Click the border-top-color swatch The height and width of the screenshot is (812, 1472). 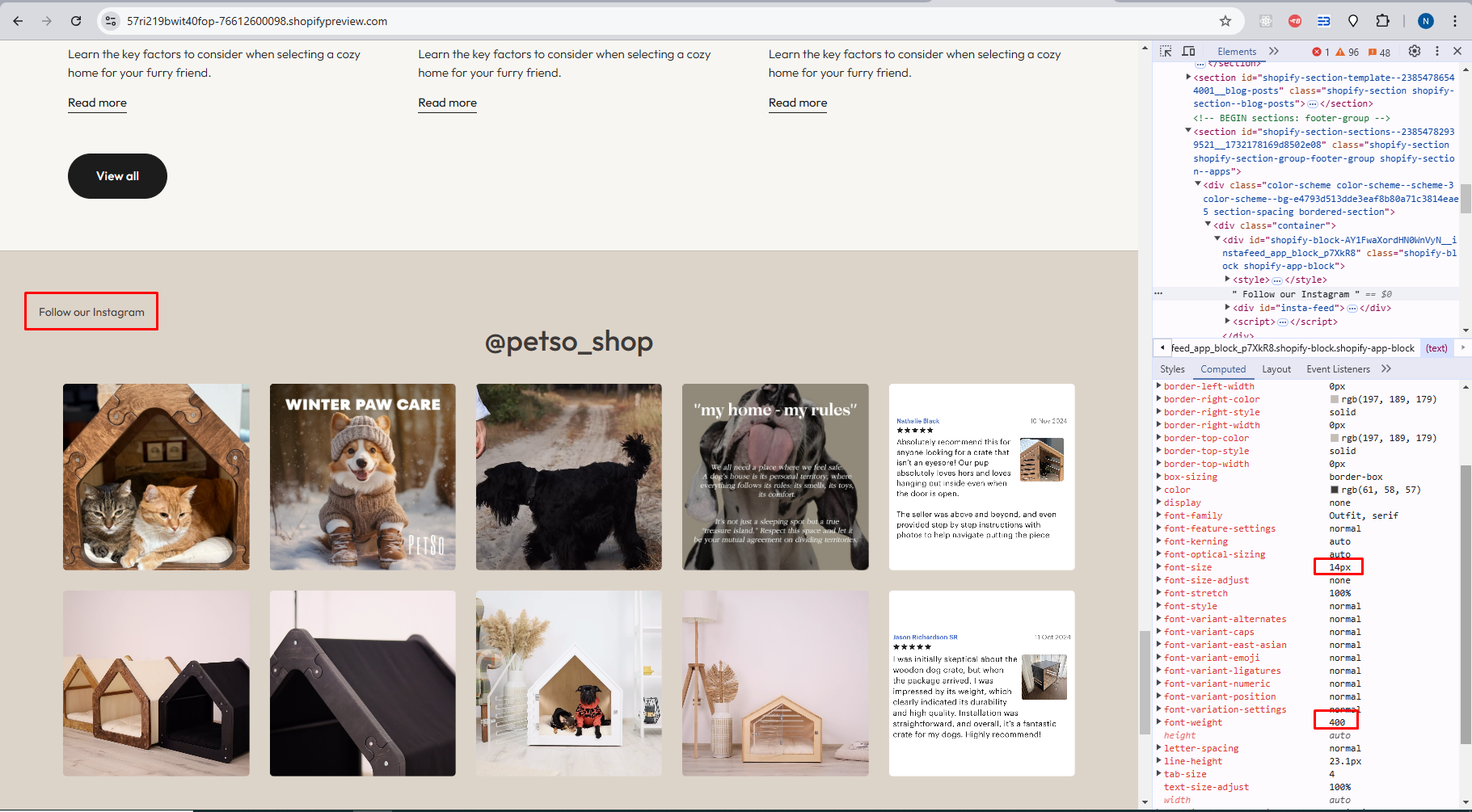1335,438
